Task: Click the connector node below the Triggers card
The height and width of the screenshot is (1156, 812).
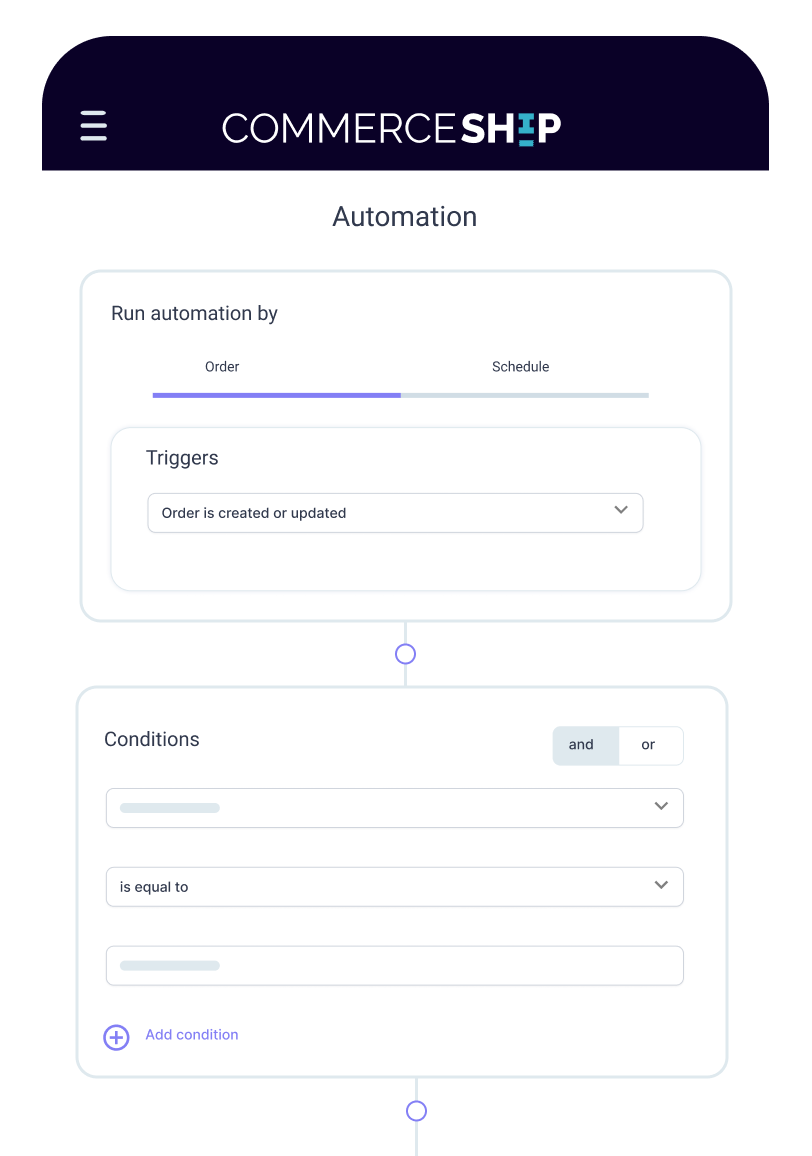Action: pyautogui.click(x=405, y=654)
